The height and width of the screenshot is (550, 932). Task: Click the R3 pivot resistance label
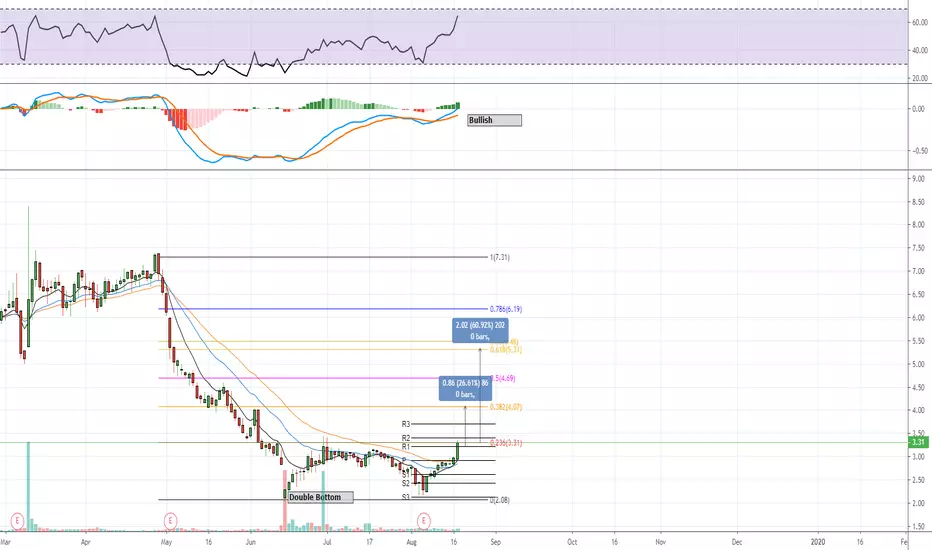coord(406,424)
